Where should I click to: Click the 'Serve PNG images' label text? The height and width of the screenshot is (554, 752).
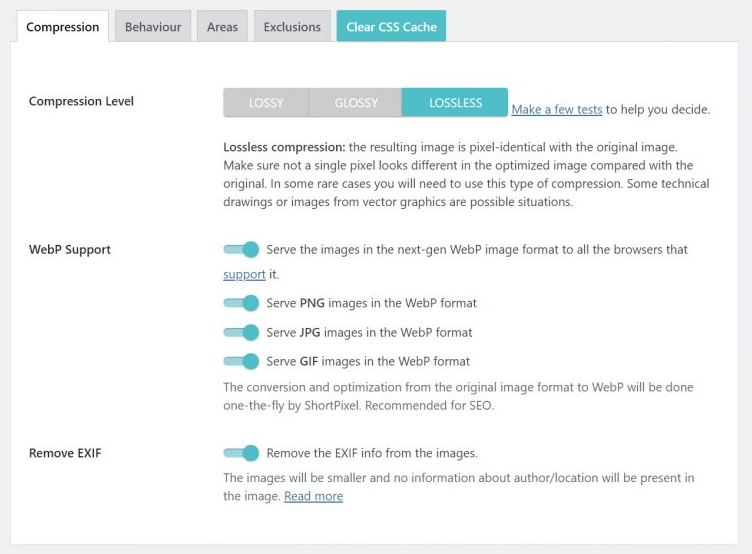[371, 303]
